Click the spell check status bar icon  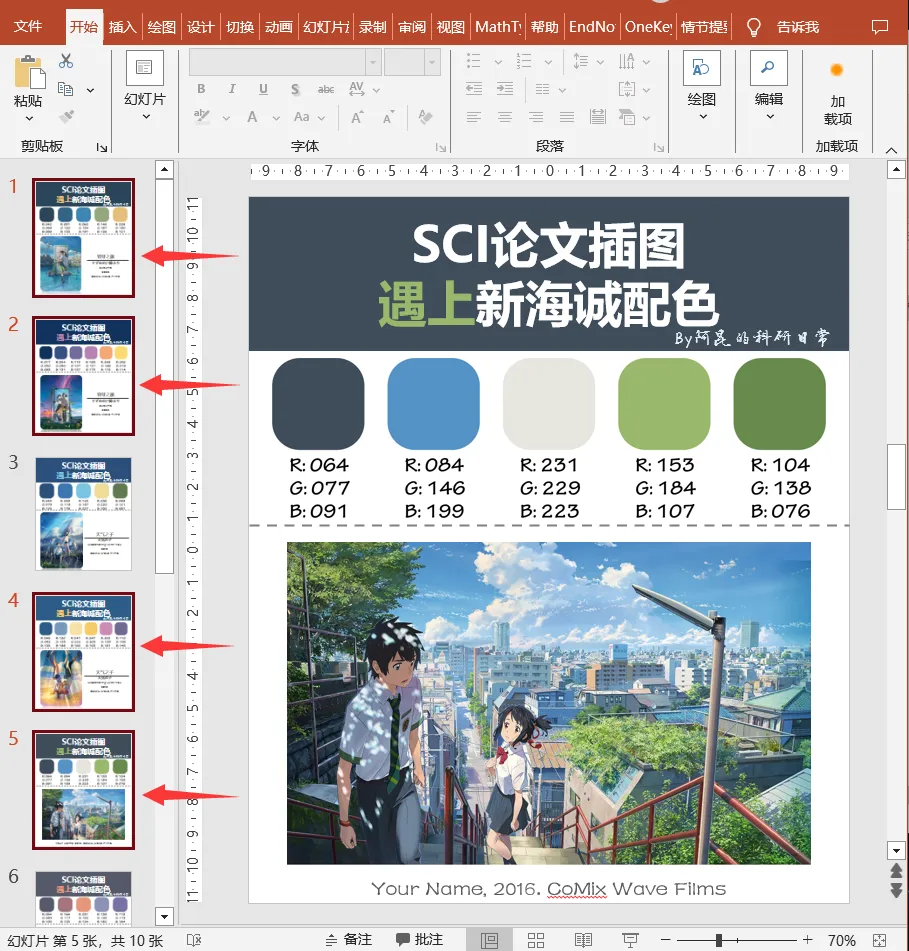click(x=194, y=940)
